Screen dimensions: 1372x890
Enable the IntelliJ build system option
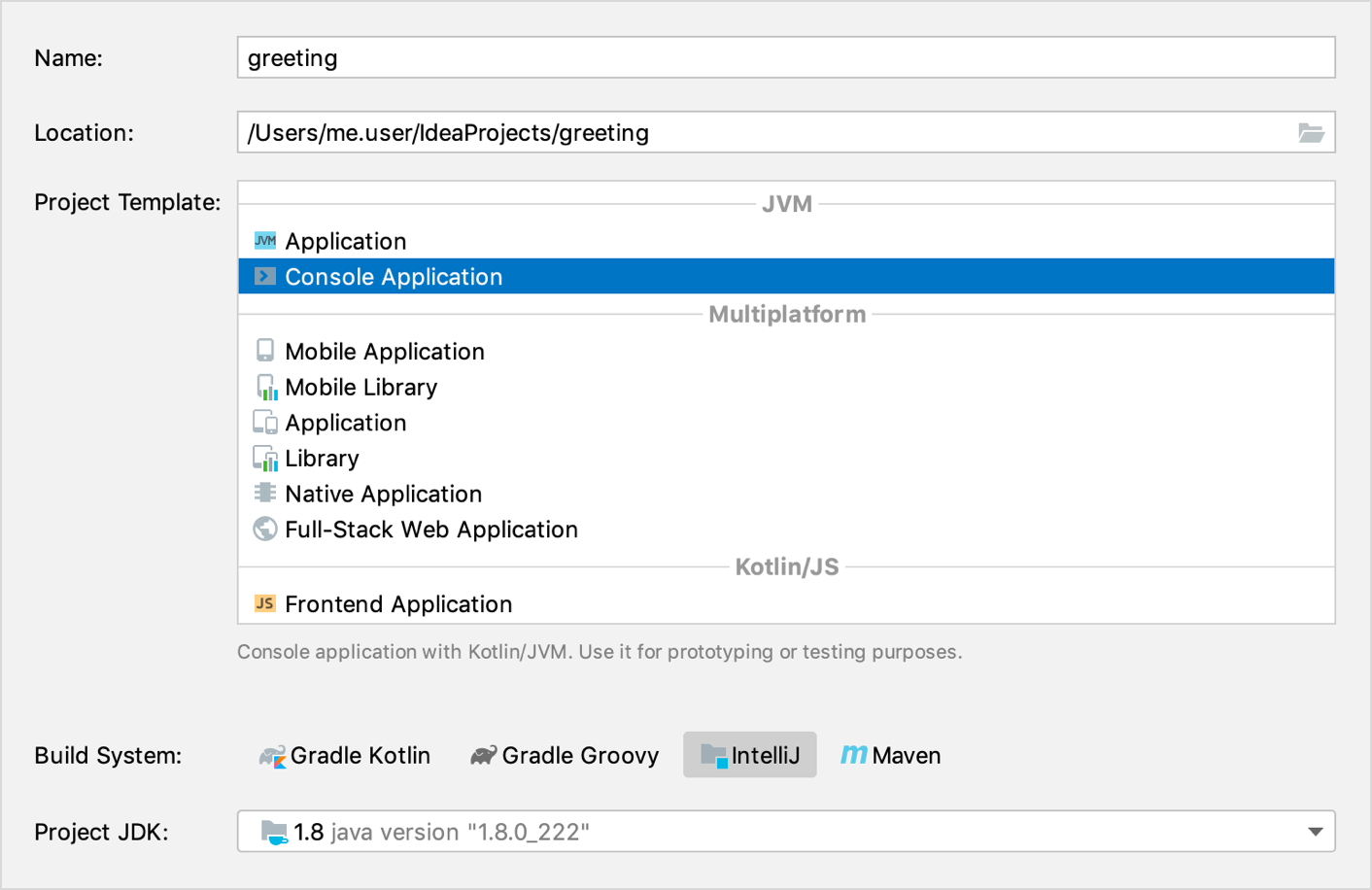coord(749,755)
